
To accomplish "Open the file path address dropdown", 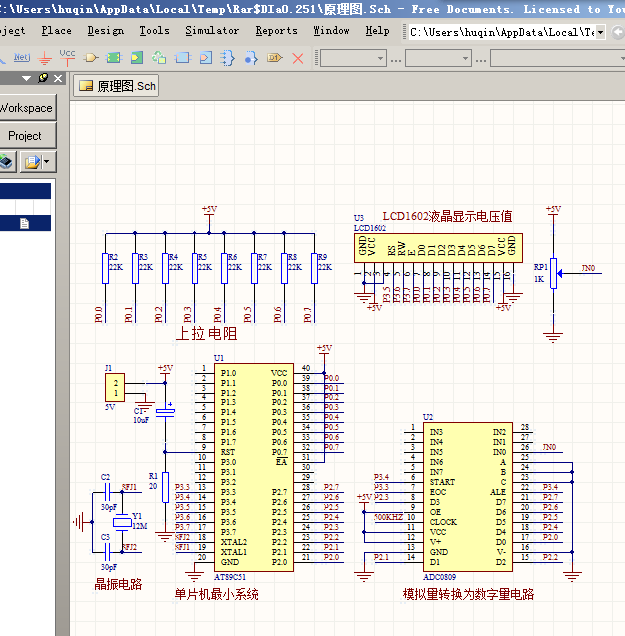I will (x=600, y=32).
